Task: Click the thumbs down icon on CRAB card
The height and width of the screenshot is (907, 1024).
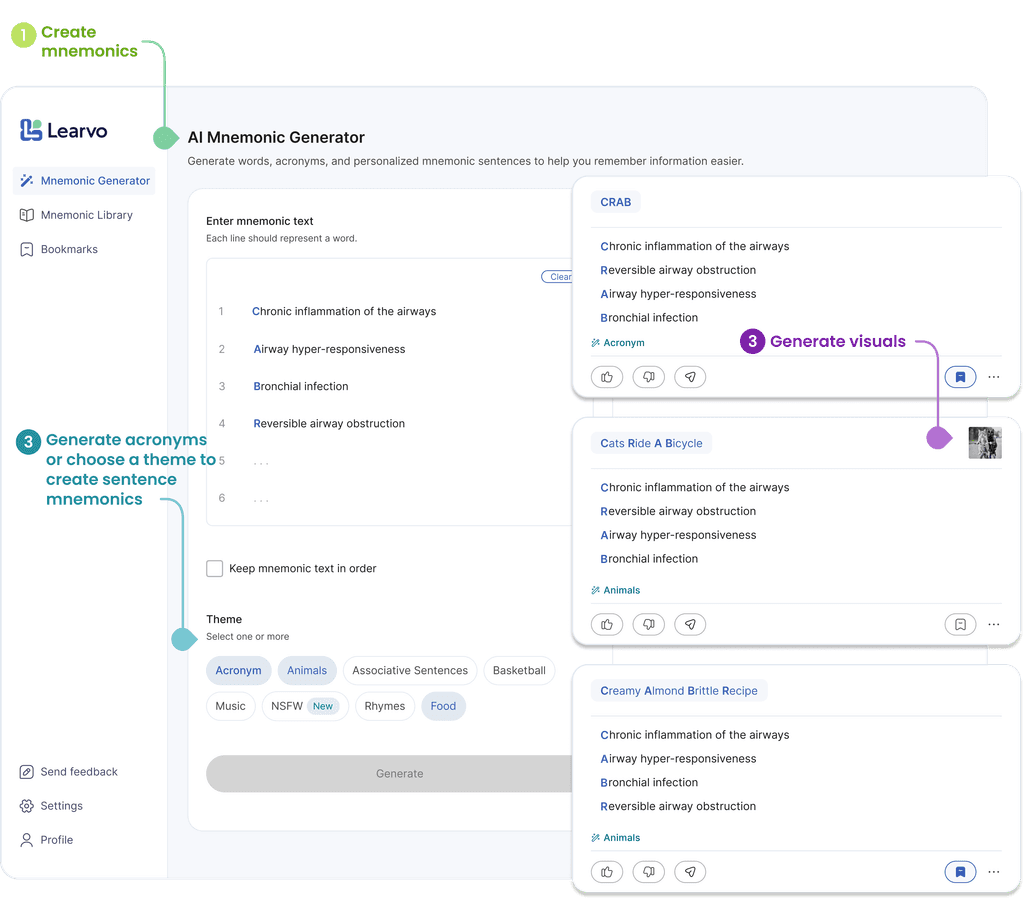Action: coord(648,377)
